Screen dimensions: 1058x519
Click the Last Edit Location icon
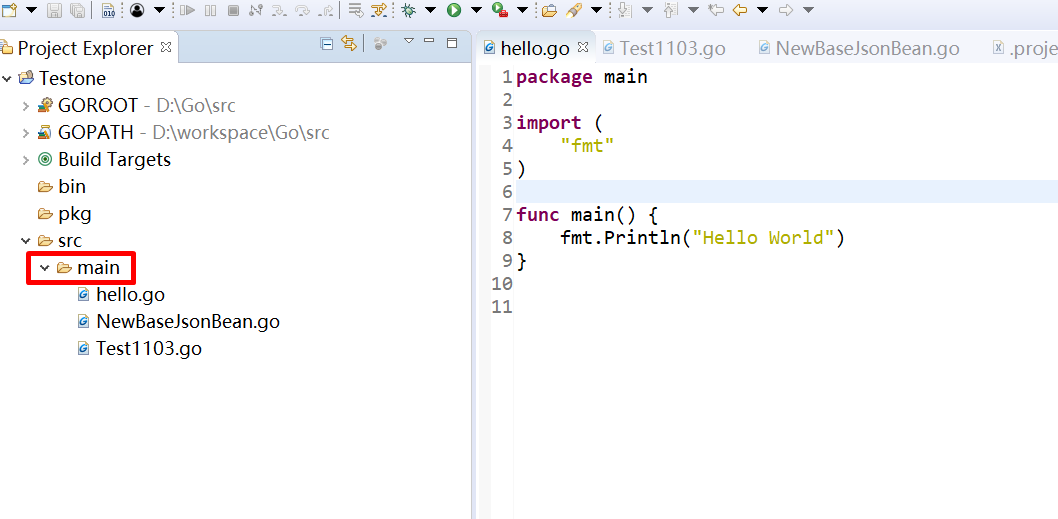pos(716,10)
